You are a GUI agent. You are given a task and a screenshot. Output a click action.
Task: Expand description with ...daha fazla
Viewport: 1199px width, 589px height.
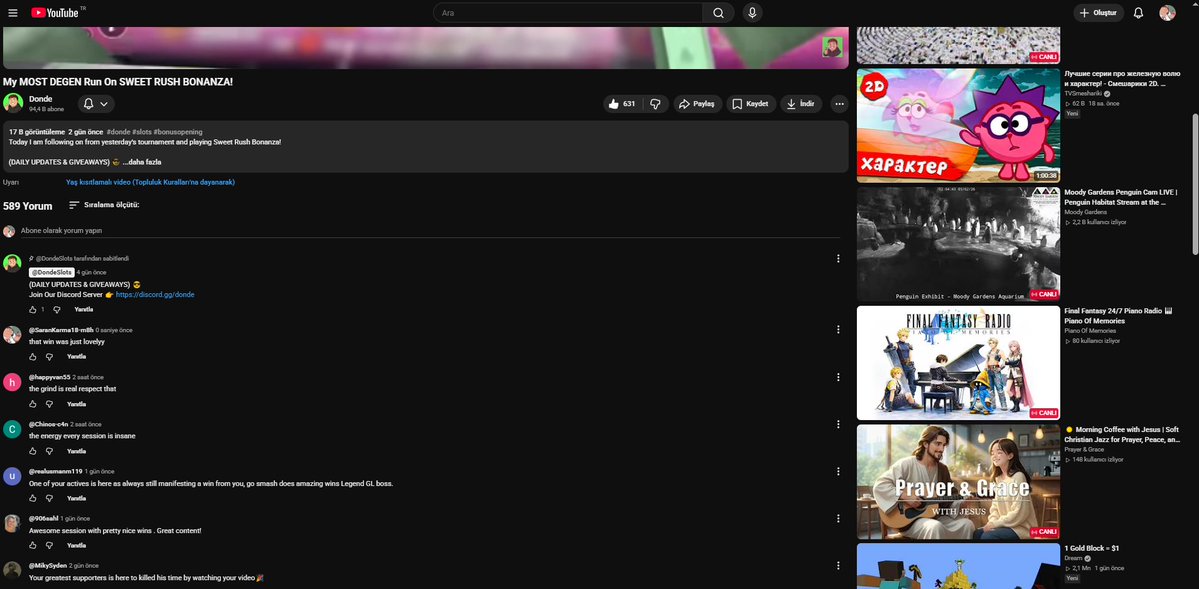(142, 162)
